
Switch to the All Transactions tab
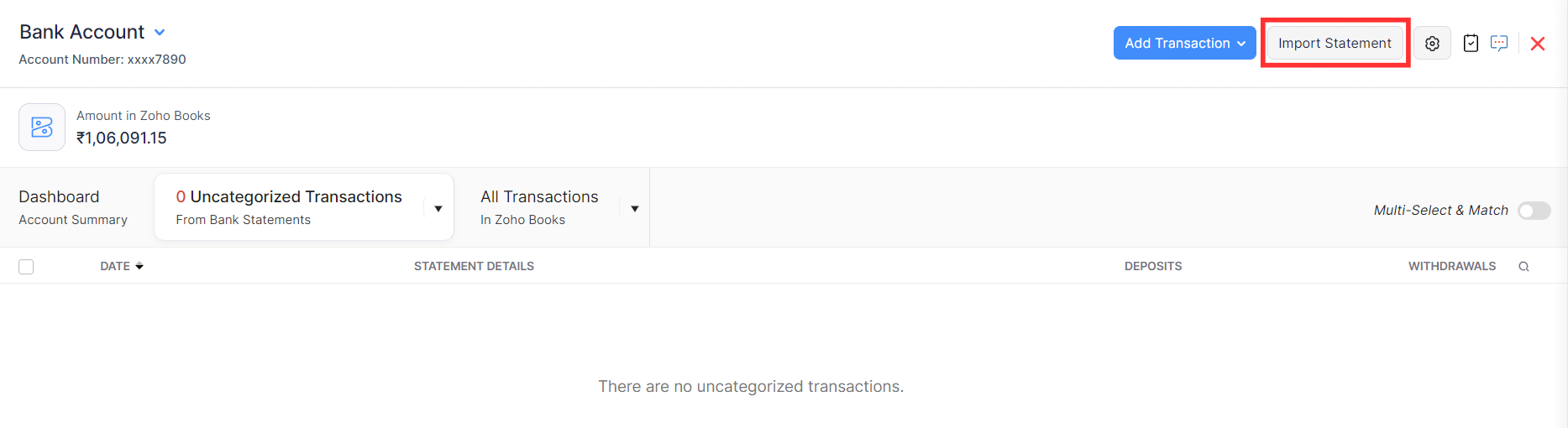(x=539, y=207)
